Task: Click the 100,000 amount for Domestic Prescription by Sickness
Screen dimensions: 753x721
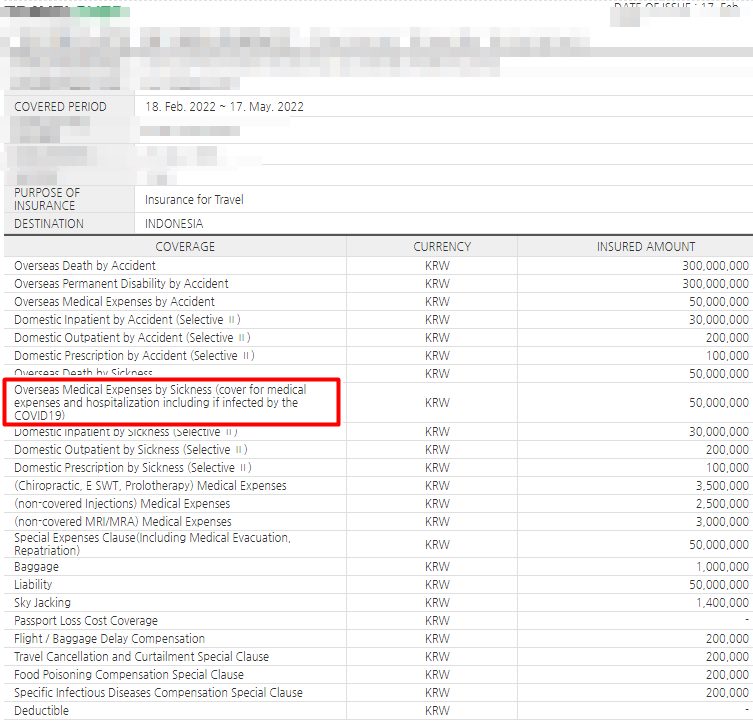Action: pos(727,467)
